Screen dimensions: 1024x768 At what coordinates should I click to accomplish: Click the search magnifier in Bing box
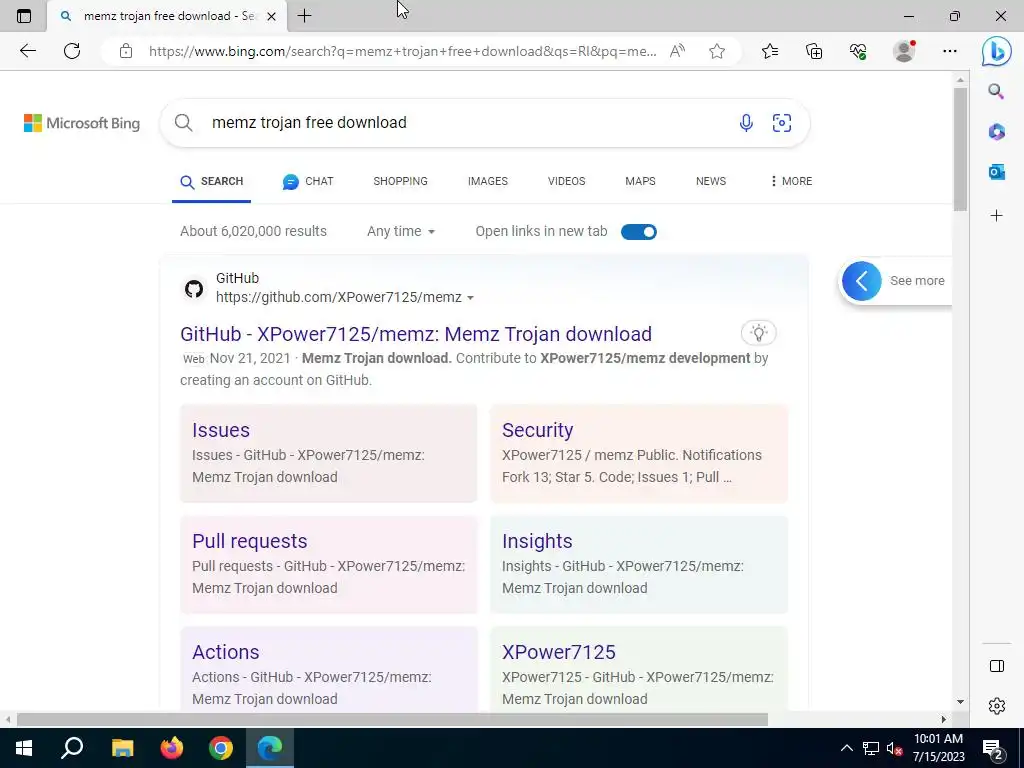(184, 123)
